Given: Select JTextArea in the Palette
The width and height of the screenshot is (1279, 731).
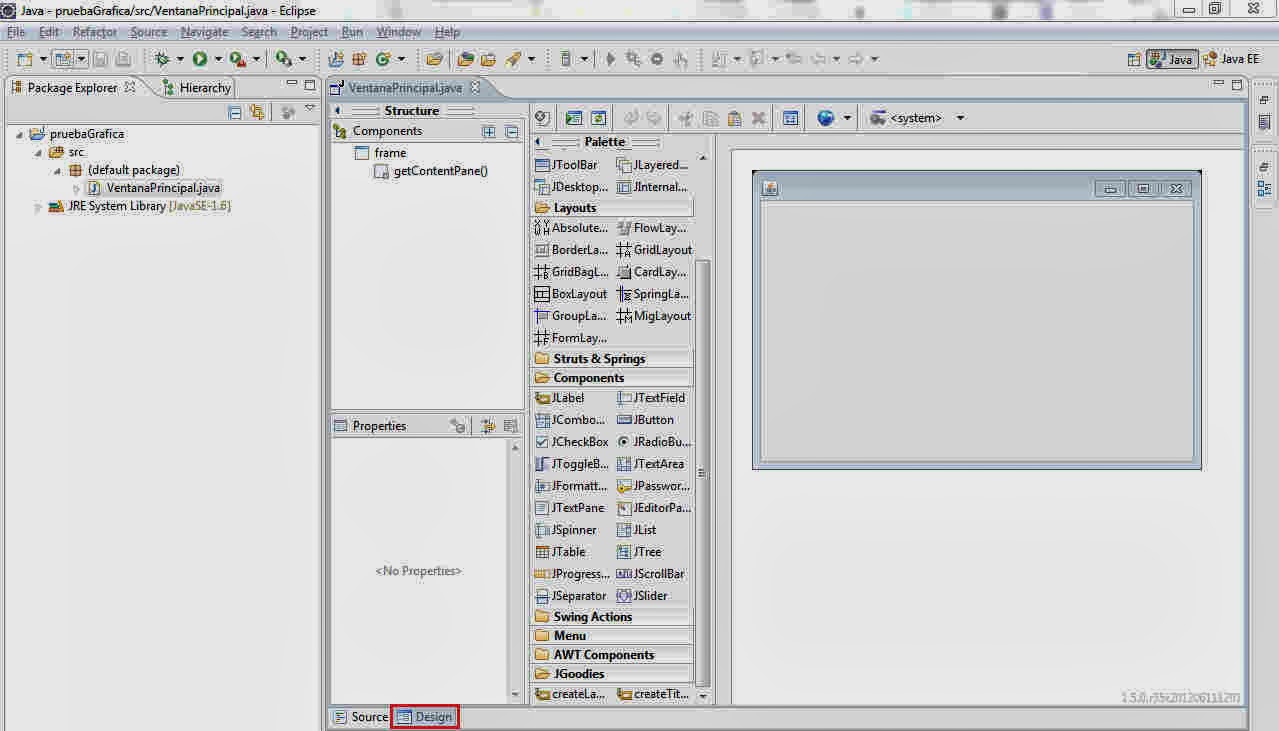Looking at the screenshot, I should click(651, 464).
